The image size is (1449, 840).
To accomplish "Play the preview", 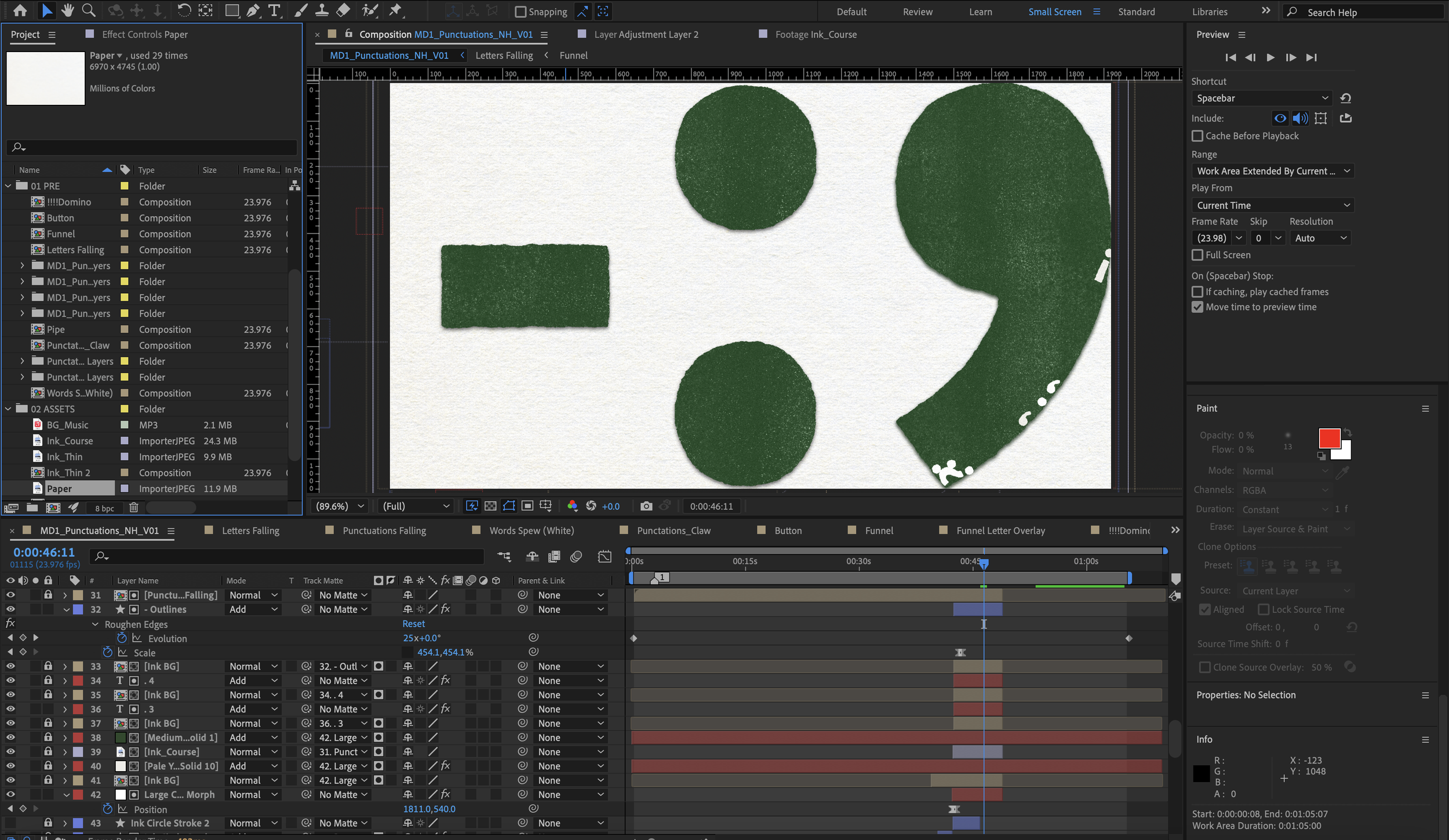I will click(x=1270, y=57).
